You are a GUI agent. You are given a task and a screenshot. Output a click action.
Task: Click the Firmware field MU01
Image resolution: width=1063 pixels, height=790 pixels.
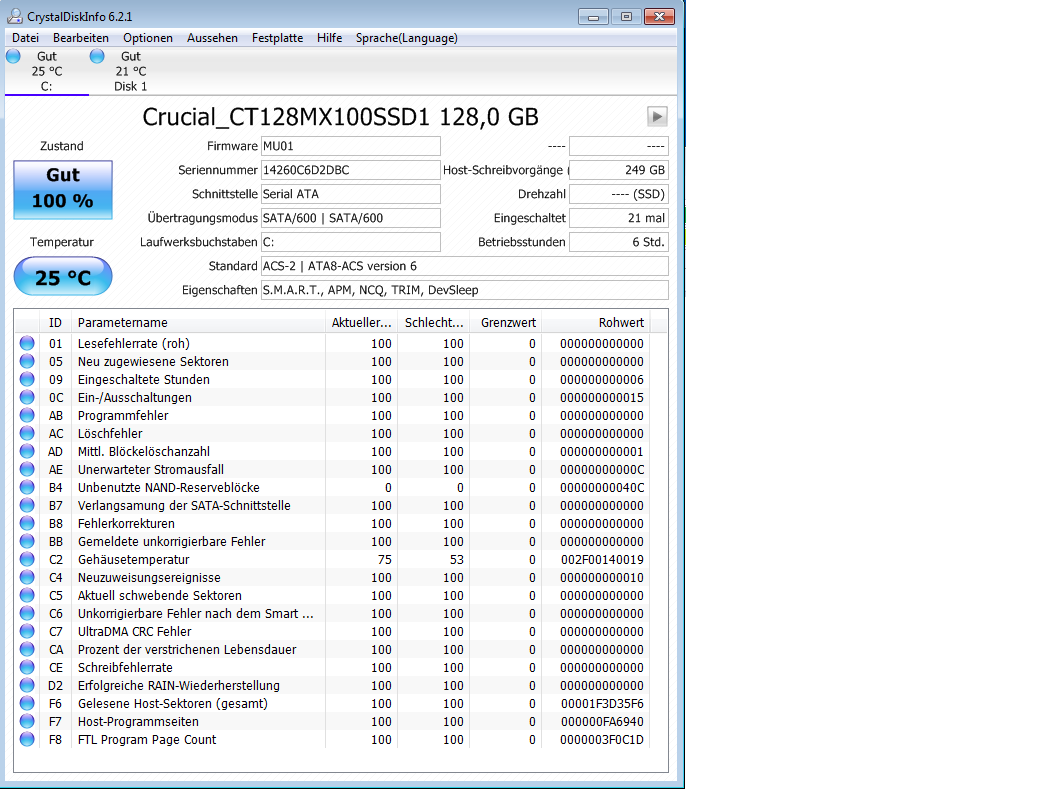(x=350, y=146)
